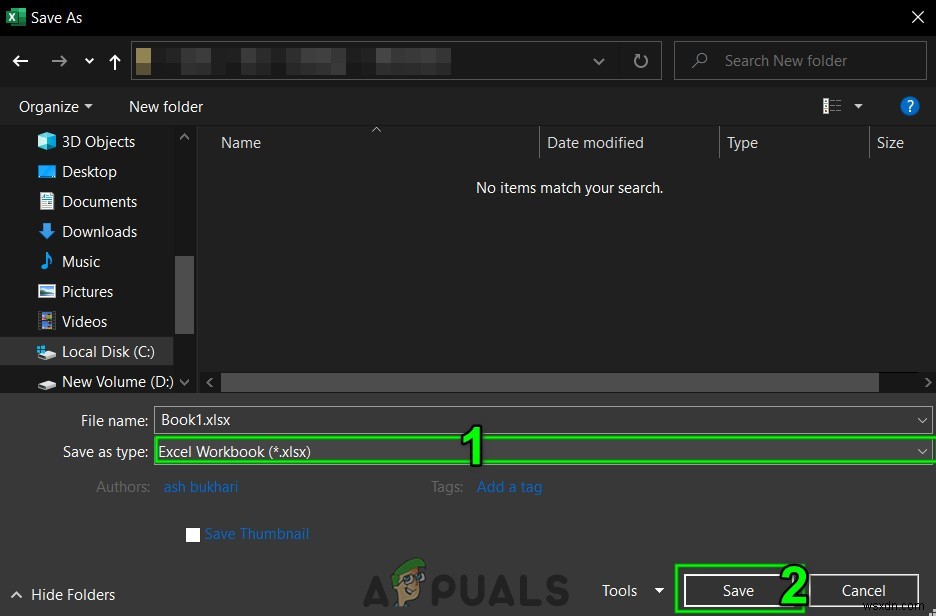File list scroll left arrow
Viewport: 936px width, 616px height.
click(210, 383)
